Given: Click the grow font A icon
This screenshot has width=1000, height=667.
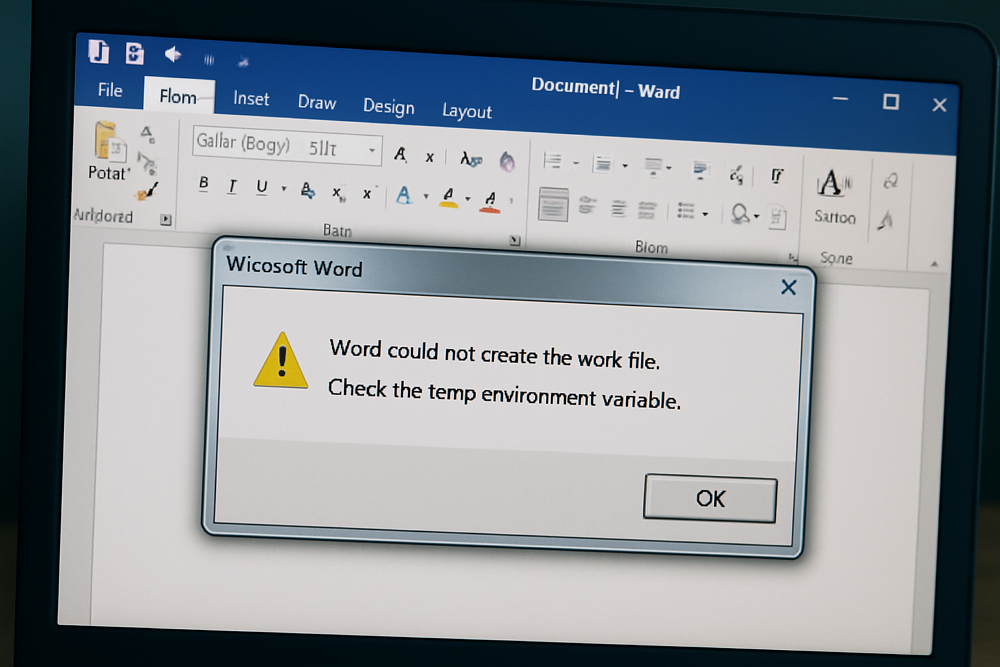Looking at the screenshot, I should [x=400, y=154].
